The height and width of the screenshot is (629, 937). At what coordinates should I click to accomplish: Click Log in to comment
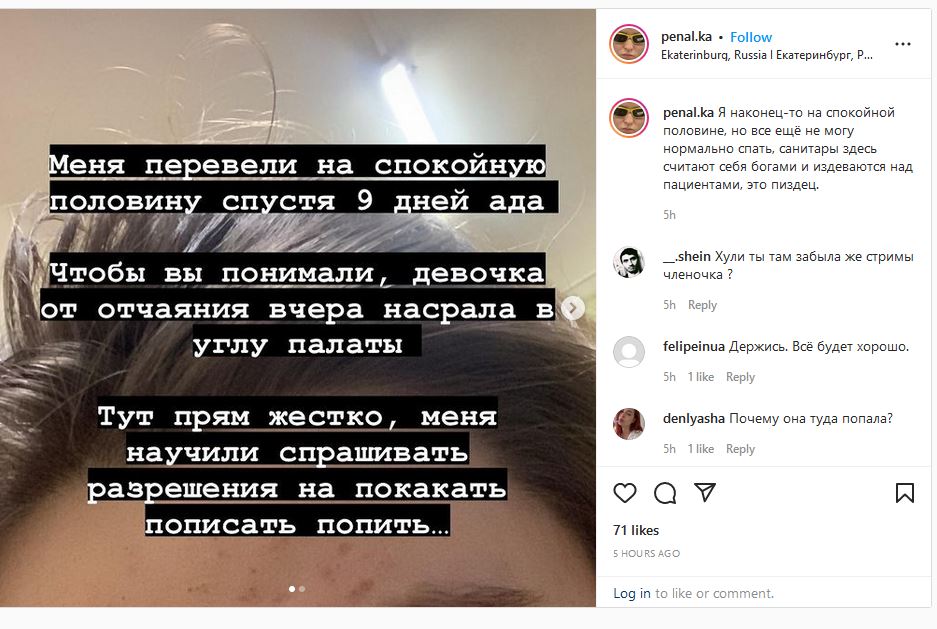click(632, 593)
